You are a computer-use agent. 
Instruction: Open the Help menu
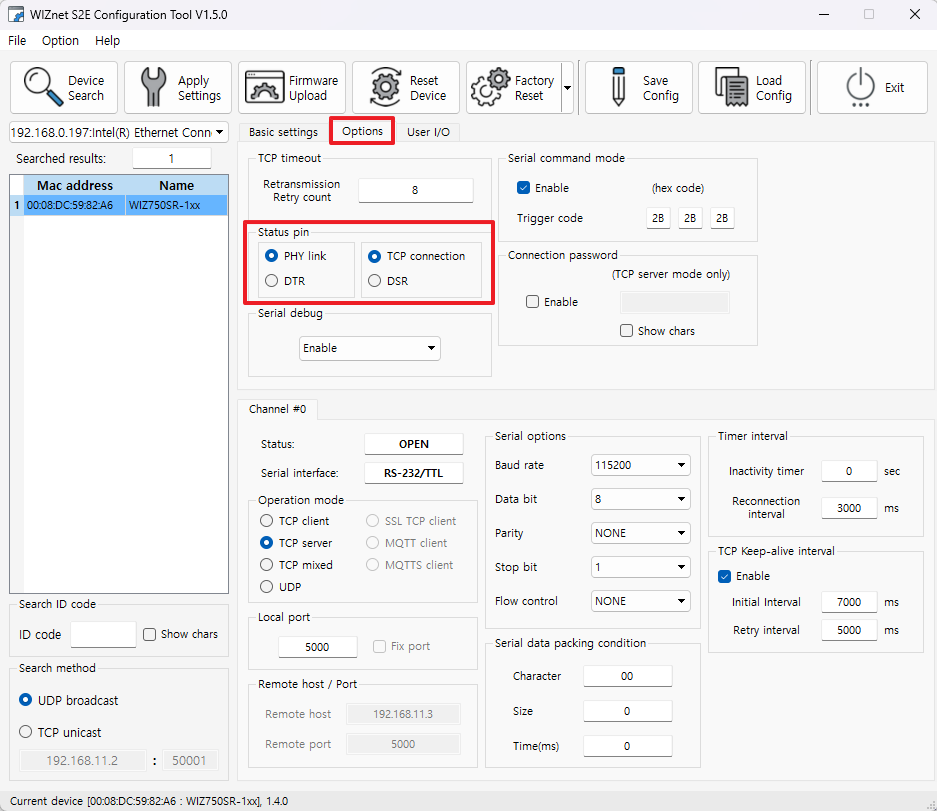(x=108, y=41)
